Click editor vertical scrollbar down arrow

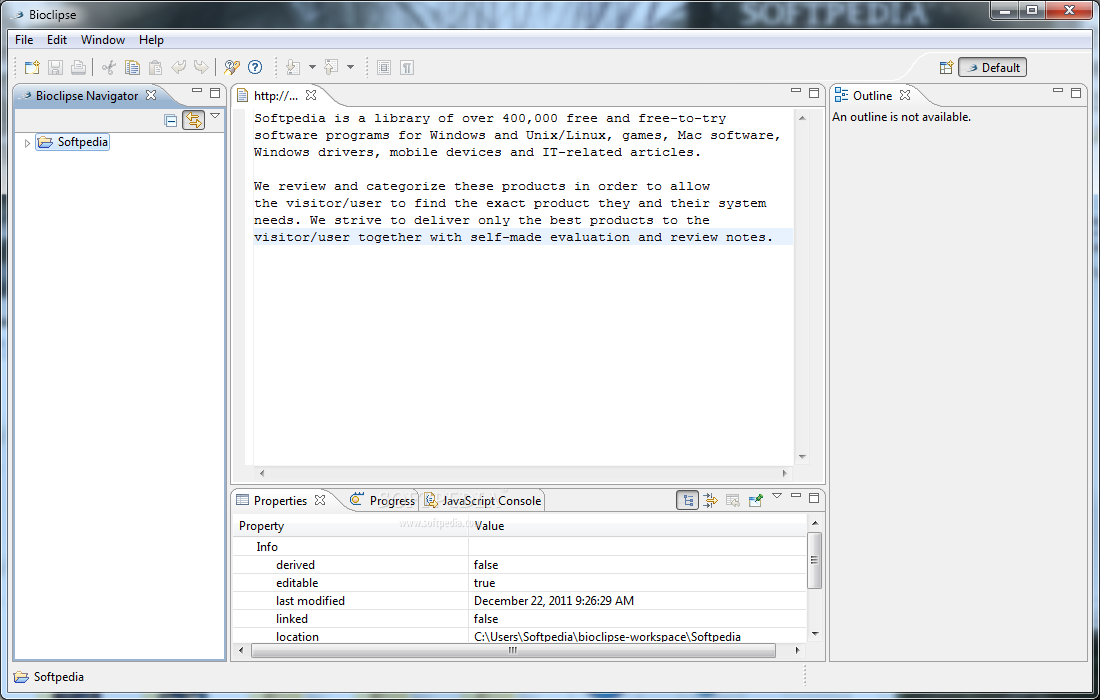pos(802,457)
